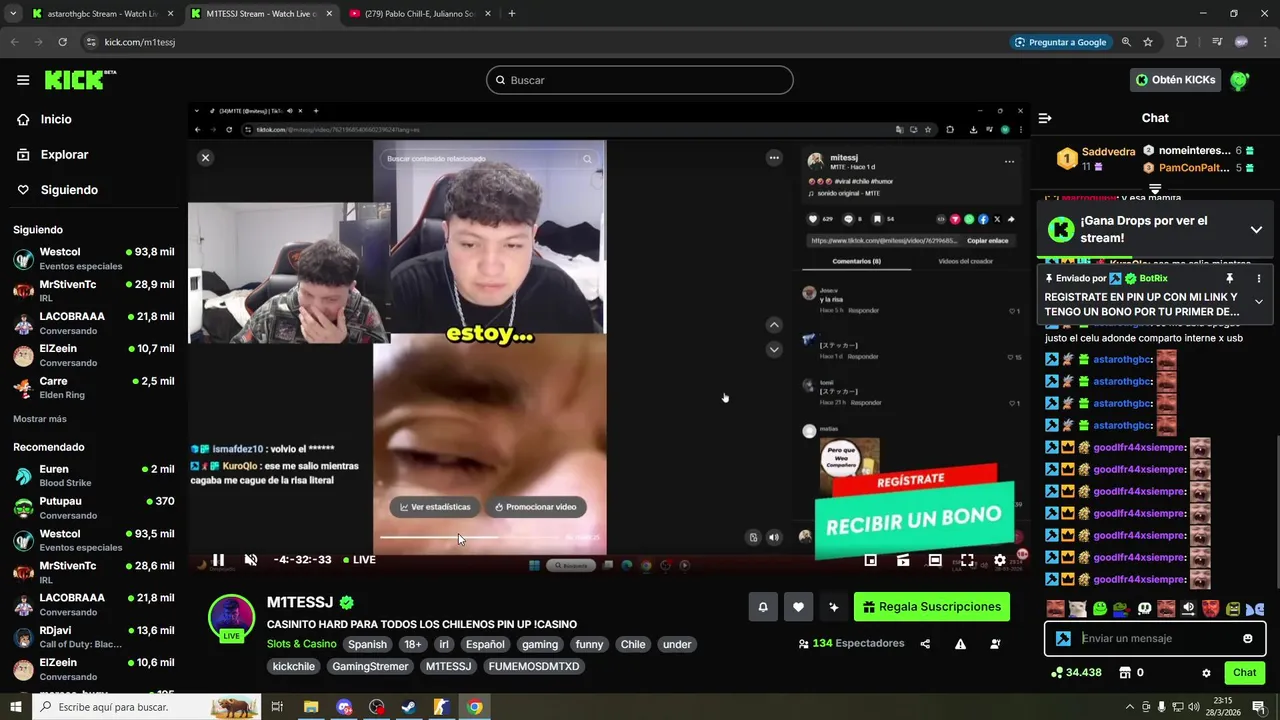Share the stream via share icon
The height and width of the screenshot is (720, 1280).
(x=925, y=644)
